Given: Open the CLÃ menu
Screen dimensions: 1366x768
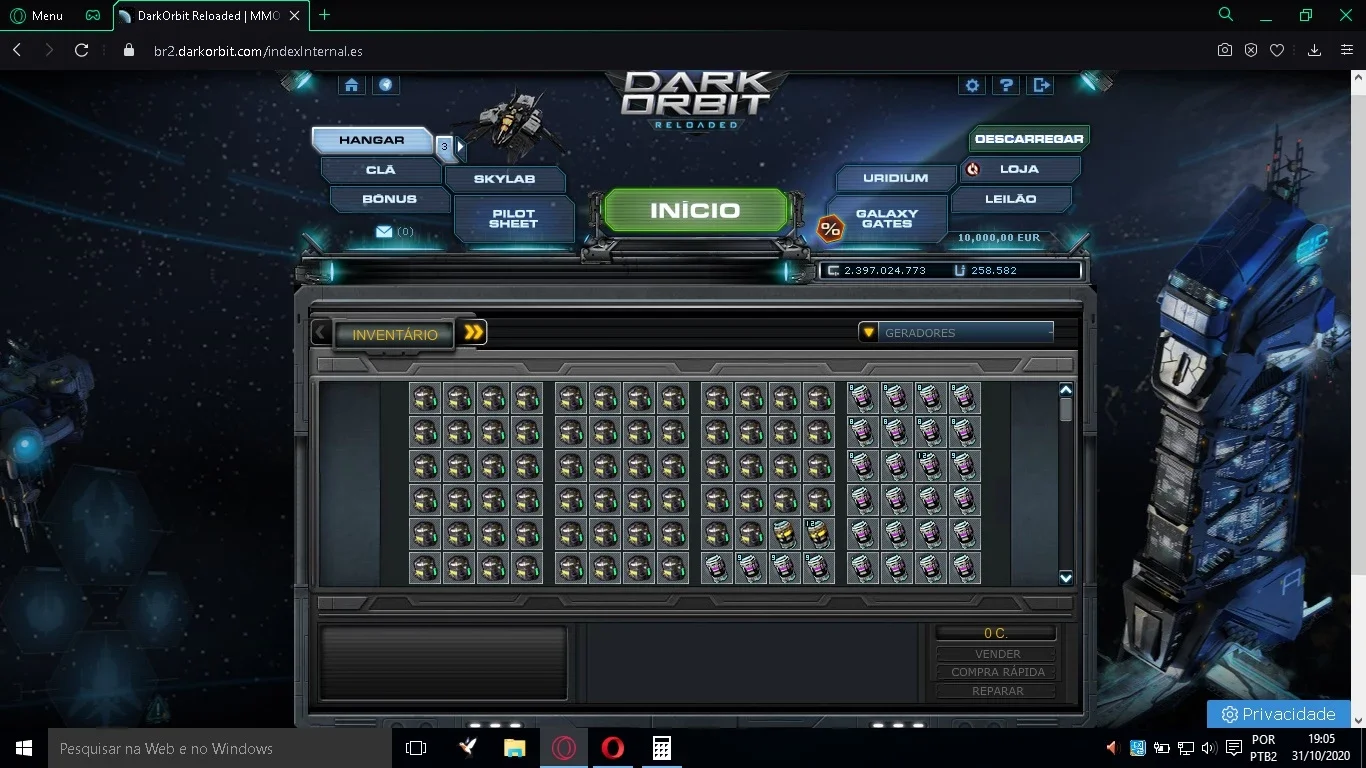Looking at the screenshot, I should click(x=381, y=170).
